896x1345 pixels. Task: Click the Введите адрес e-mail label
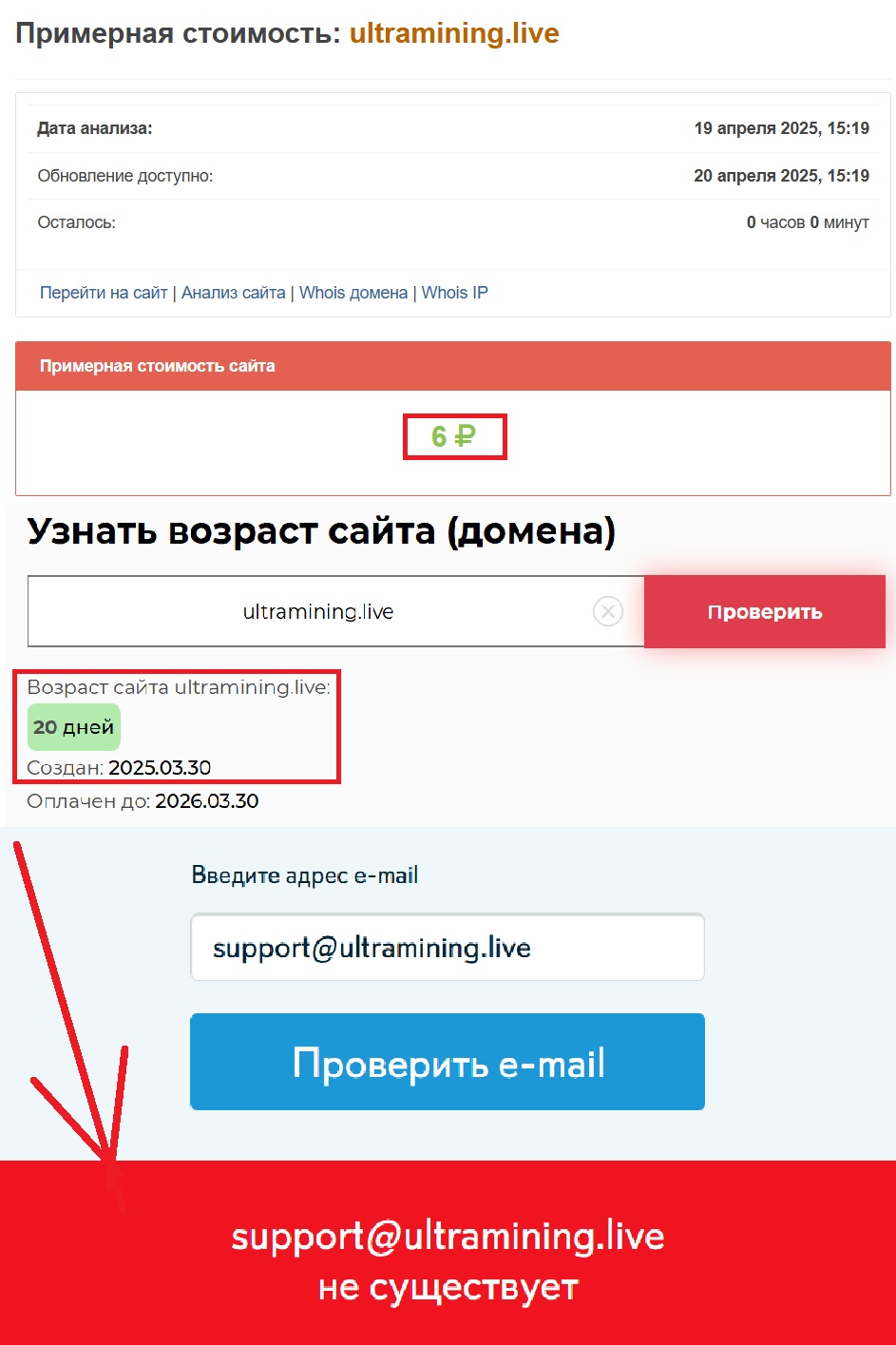pyautogui.click(x=305, y=875)
